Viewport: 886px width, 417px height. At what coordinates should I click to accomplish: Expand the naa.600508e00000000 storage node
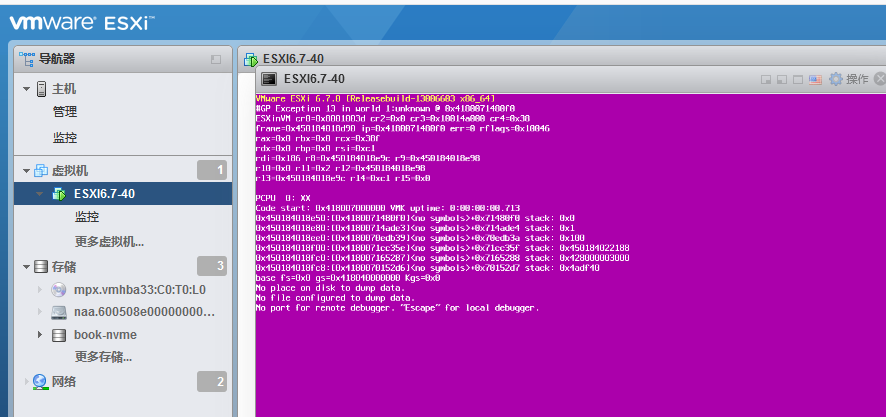click(40, 312)
